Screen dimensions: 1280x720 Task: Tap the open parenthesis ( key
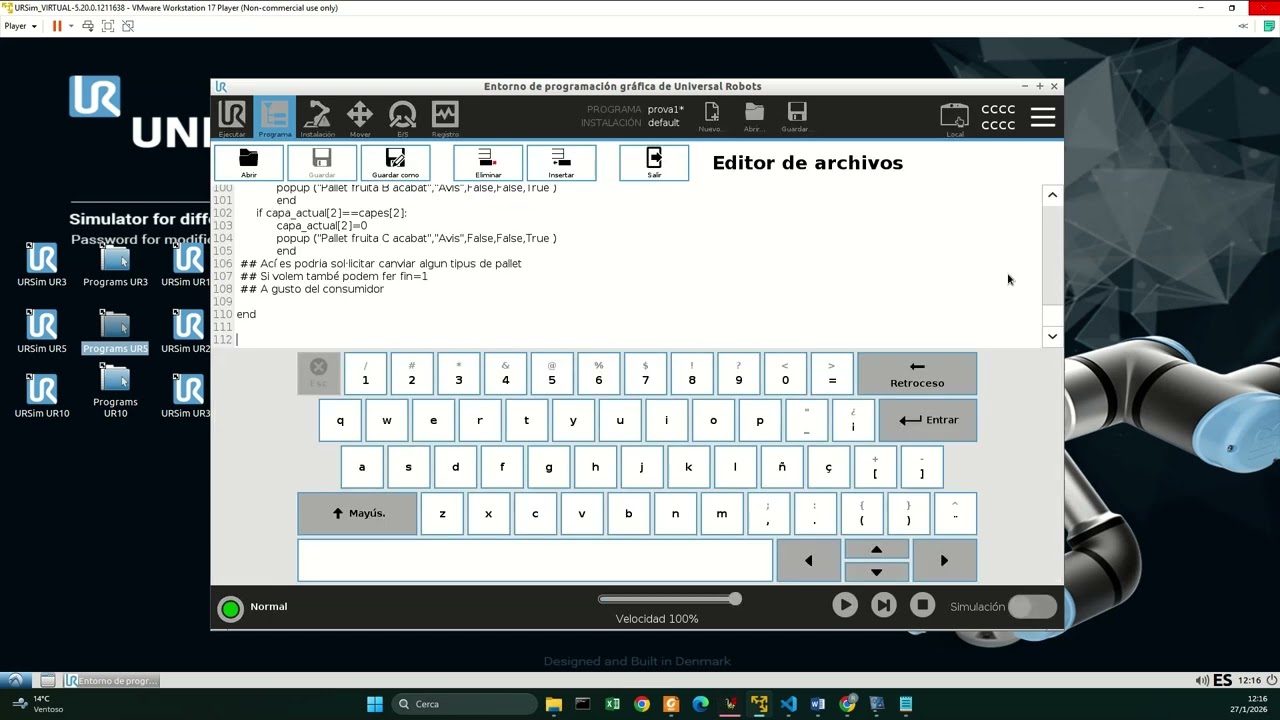coord(861,513)
